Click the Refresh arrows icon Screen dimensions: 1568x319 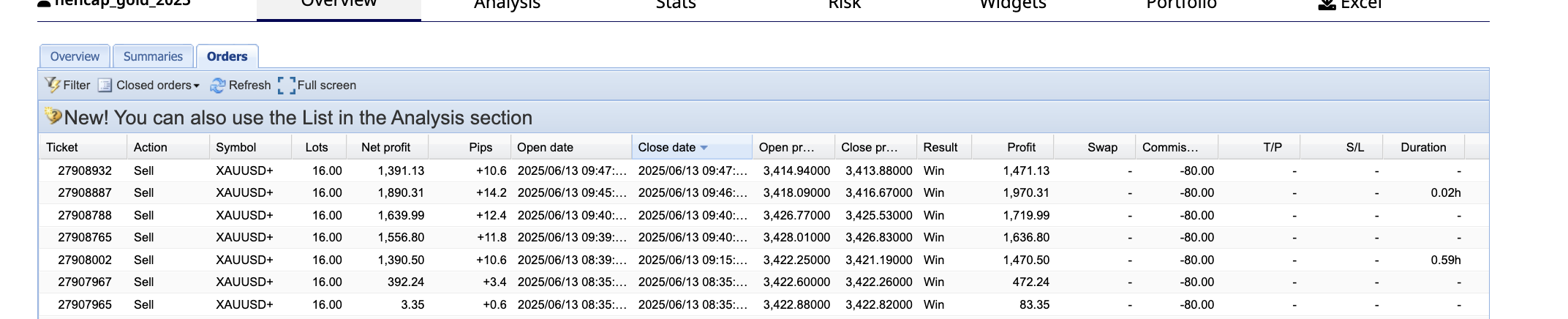(217, 86)
